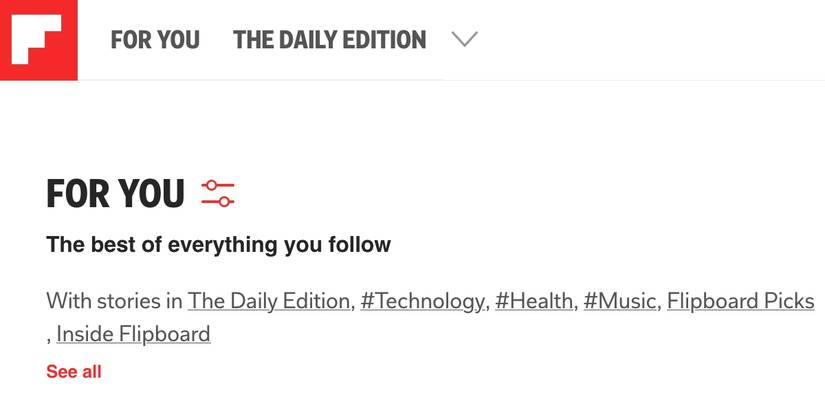Screen dimensions: 825x413
Task: Click the "With stories in" text
Action: pos(114,301)
